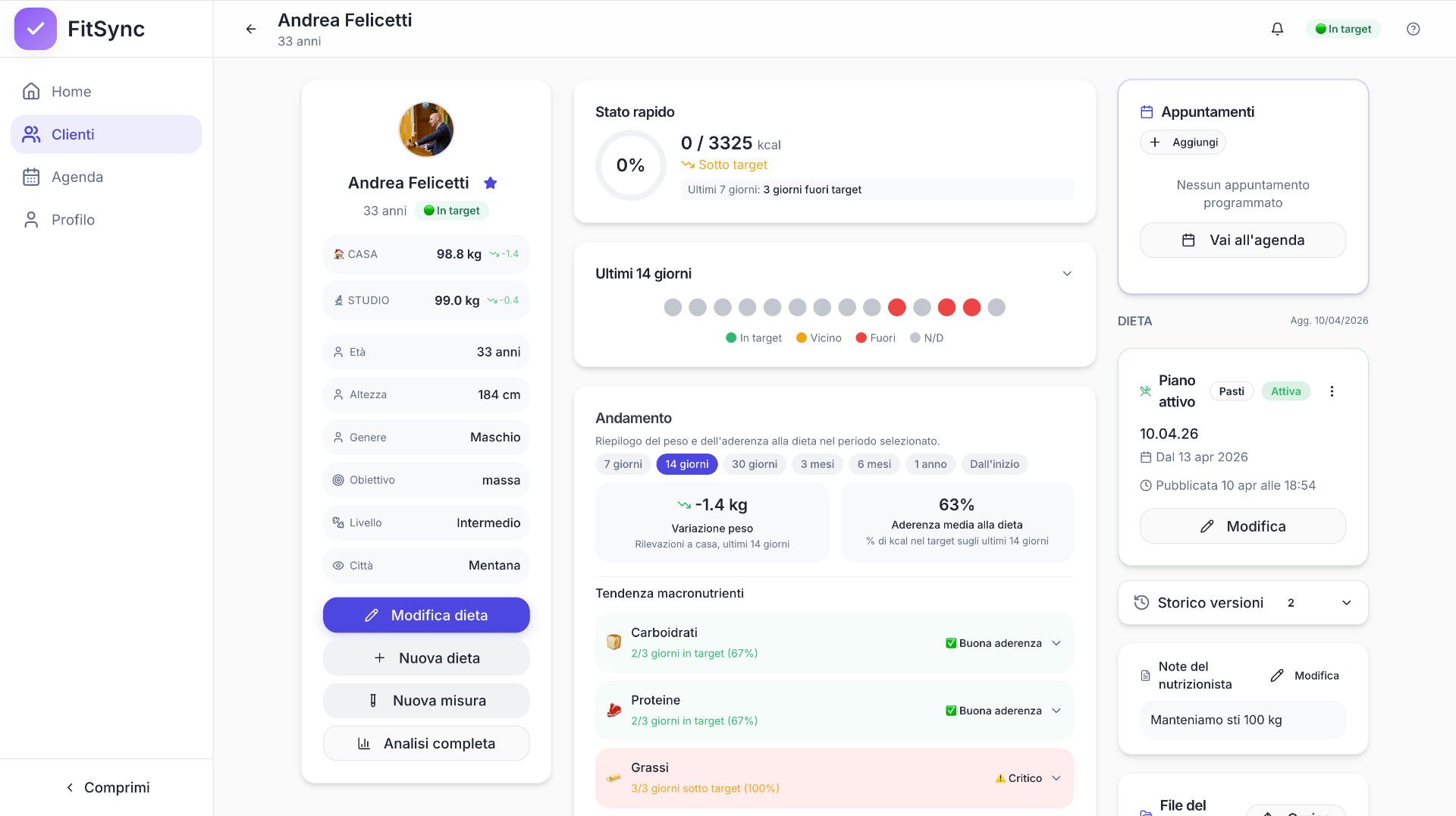Click the Sotto target trend icon
Image resolution: width=1456 pixels, height=816 pixels.
[688, 165]
